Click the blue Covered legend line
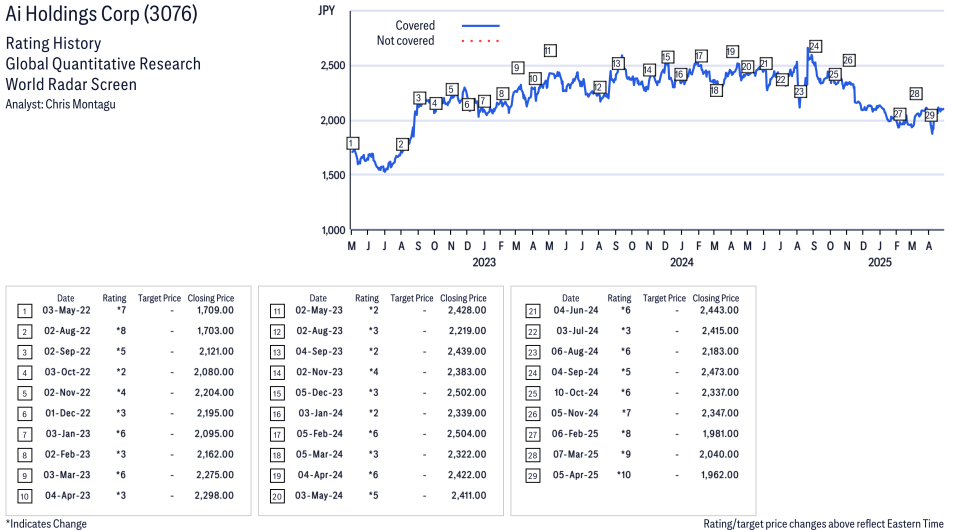This screenshot has width=955, height=530. coord(481,26)
